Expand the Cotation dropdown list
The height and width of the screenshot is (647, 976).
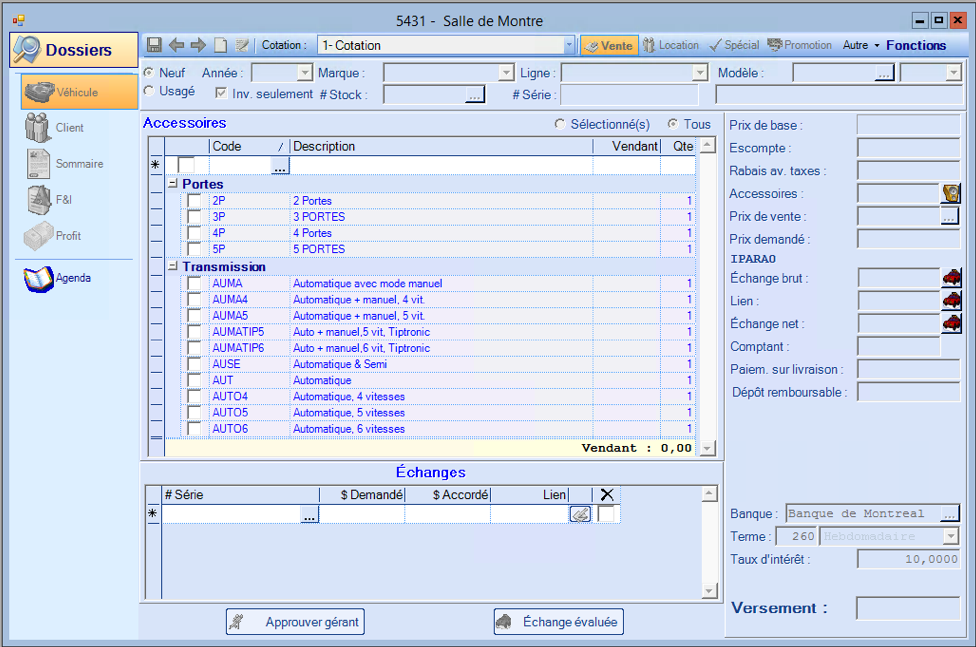point(569,45)
